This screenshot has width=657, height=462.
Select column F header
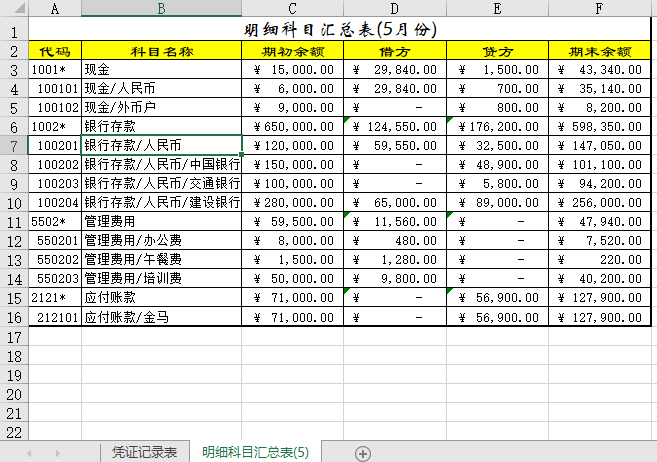(599, 9)
